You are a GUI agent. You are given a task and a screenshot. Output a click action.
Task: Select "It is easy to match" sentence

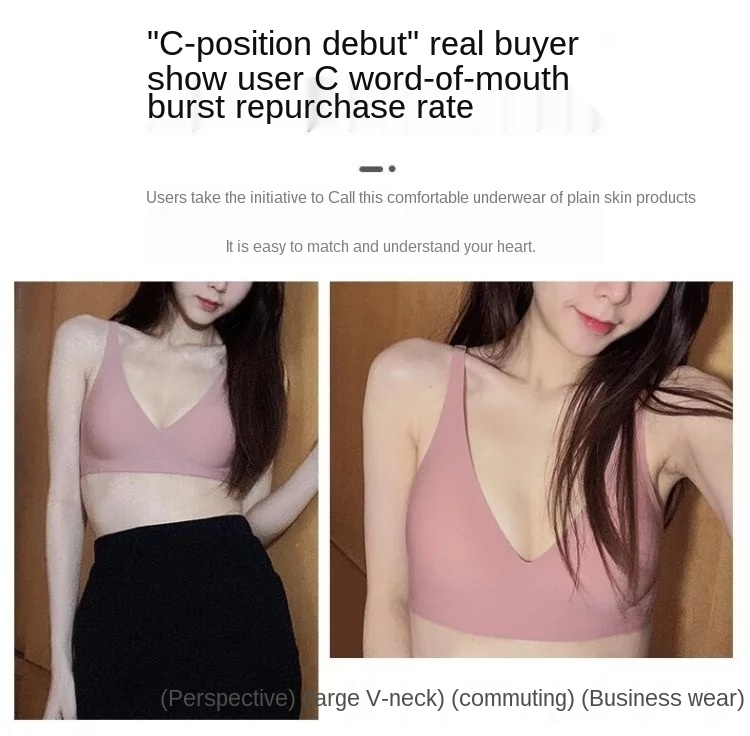point(287,247)
